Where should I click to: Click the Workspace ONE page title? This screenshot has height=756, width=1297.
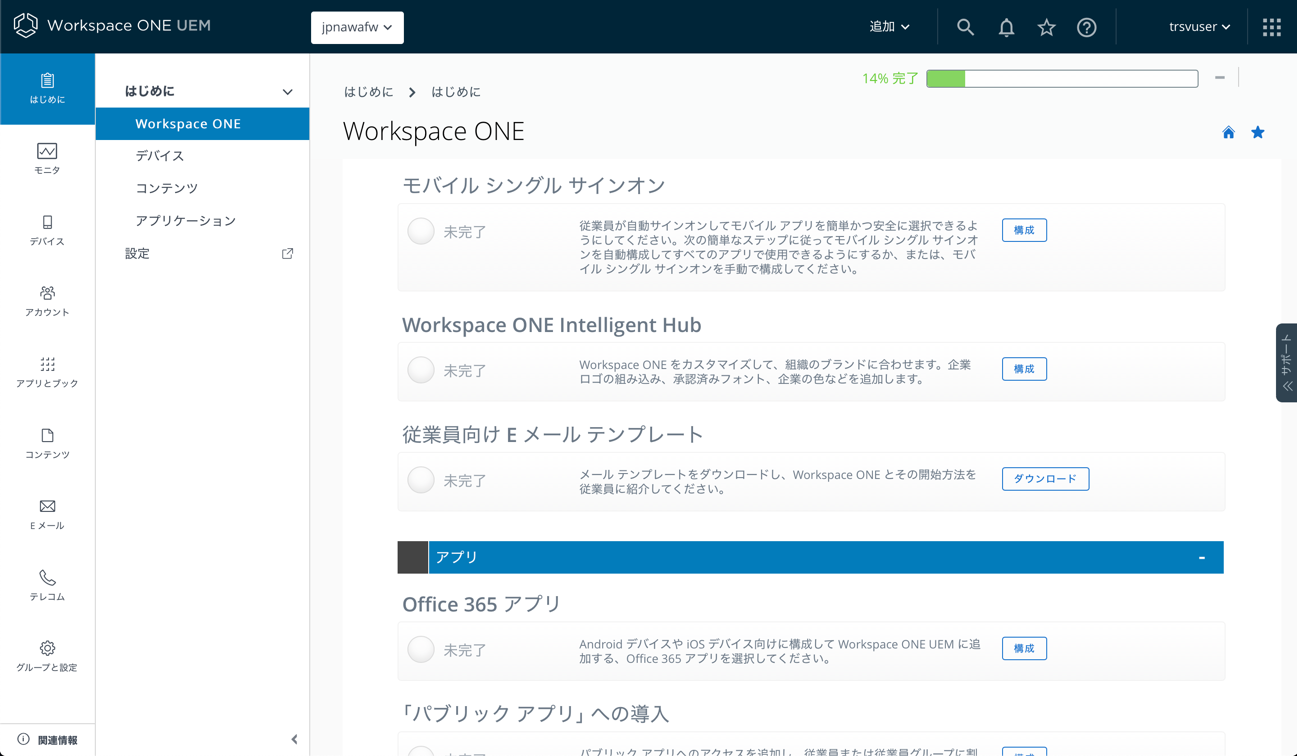[433, 131]
